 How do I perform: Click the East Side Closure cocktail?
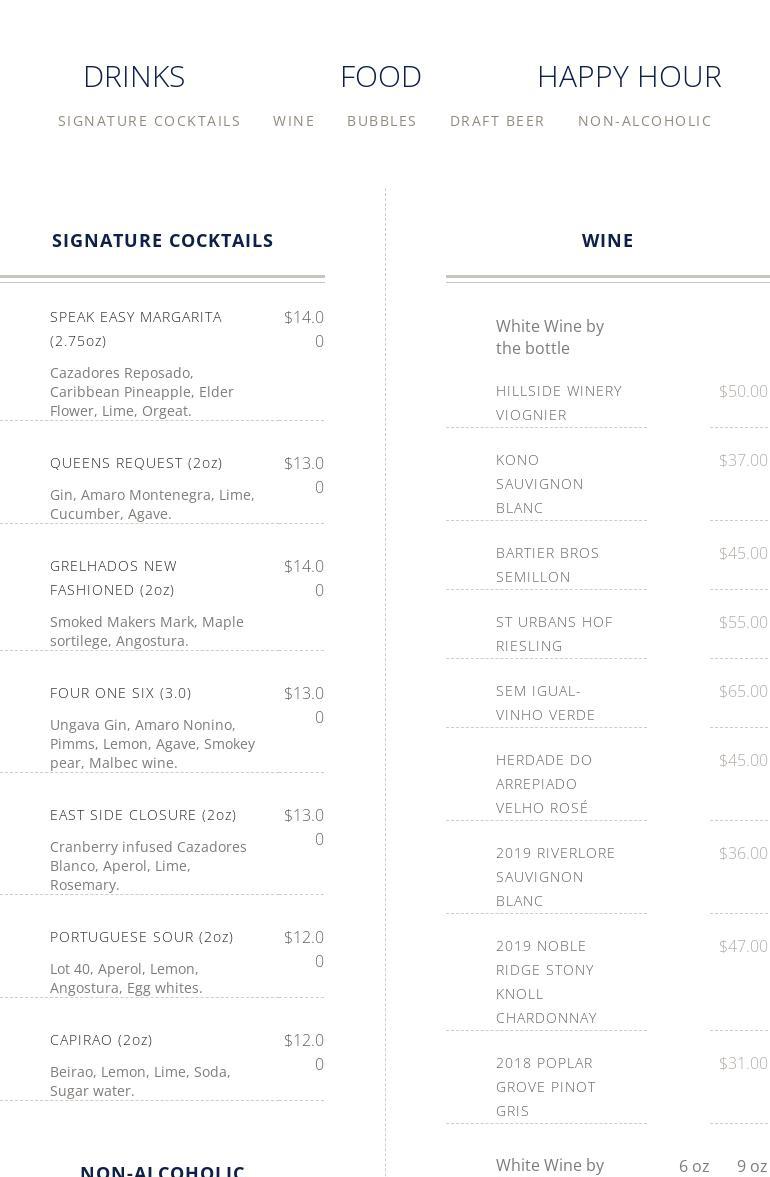click(143, 815)
